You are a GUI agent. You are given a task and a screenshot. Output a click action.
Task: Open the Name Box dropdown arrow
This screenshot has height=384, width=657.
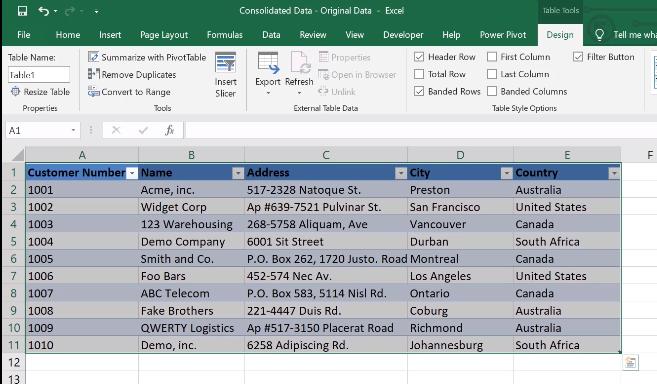73,130
